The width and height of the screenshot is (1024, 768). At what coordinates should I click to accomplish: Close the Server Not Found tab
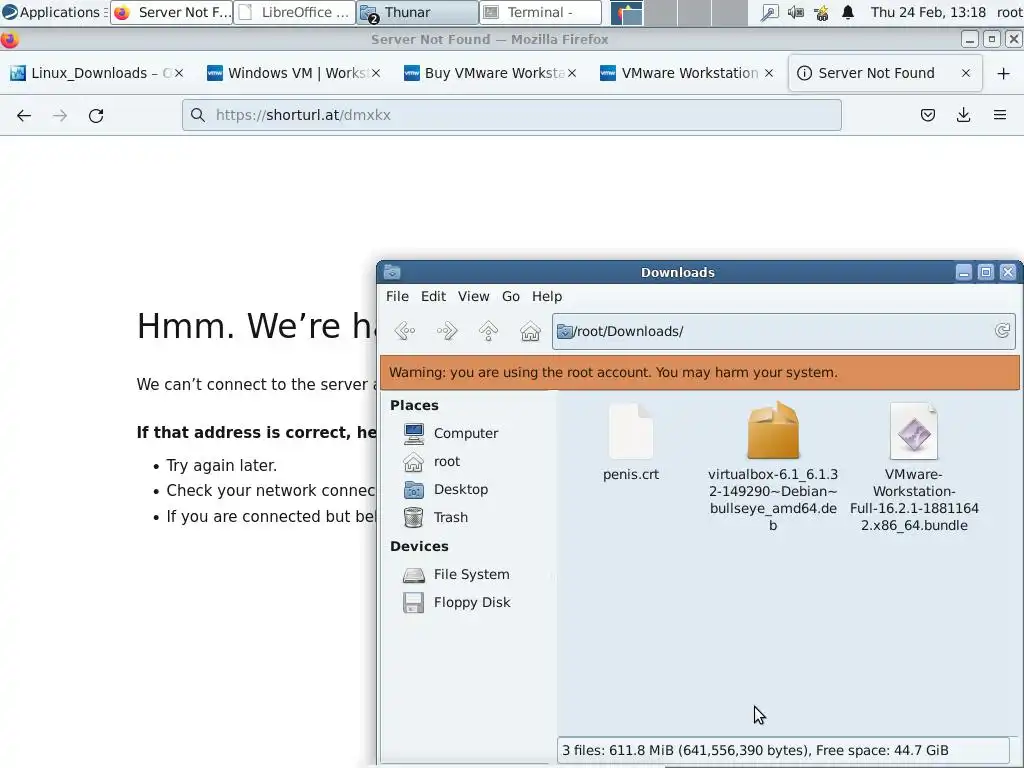click(966, 73)
